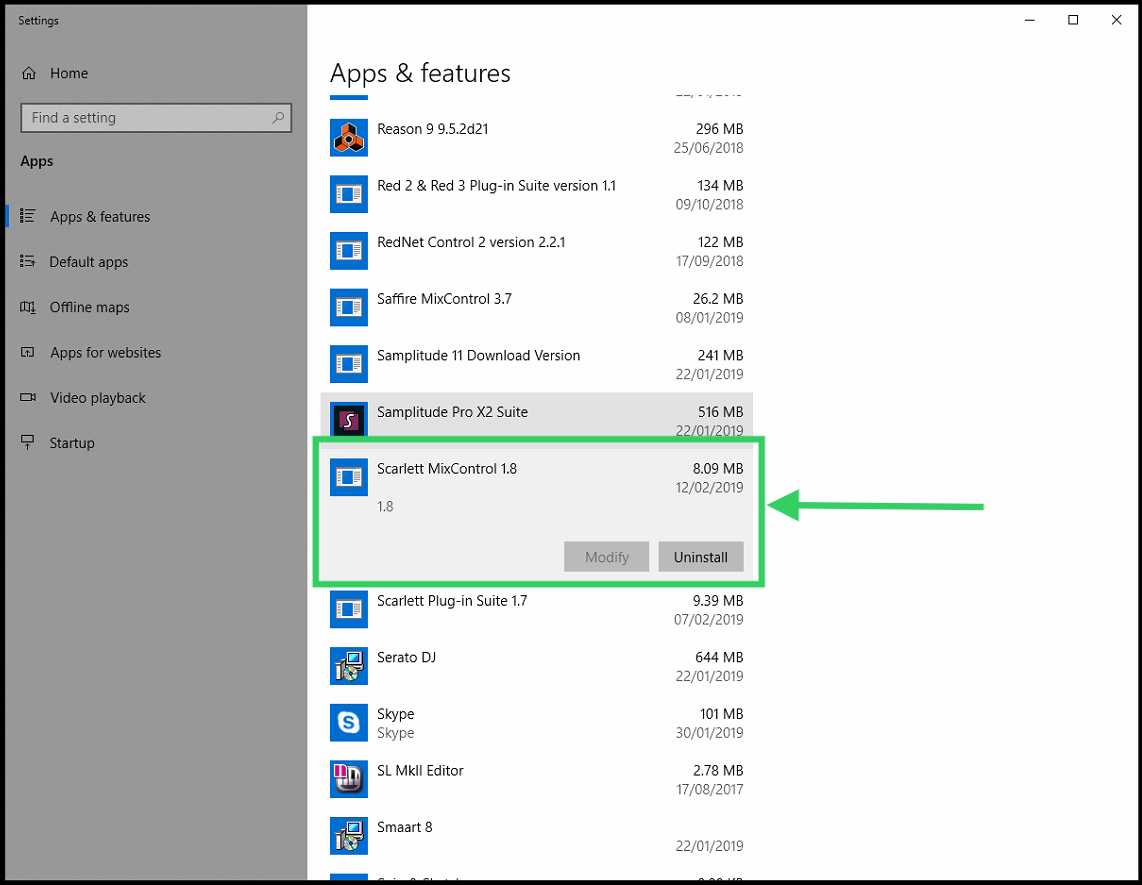Click the Scarlett MixControl 1.8 icon

coord(348,477)
